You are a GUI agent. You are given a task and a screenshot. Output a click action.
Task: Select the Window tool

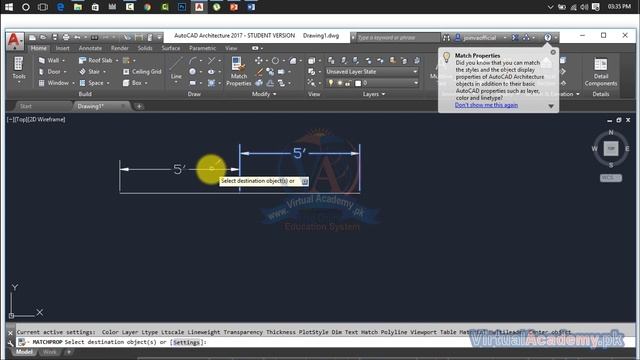(53, 83)
